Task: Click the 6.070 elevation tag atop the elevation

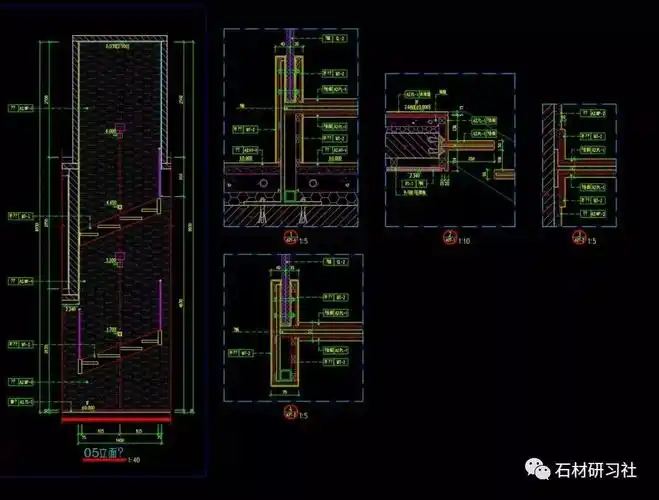Action: pyautogui.click(x=117, y=44)
